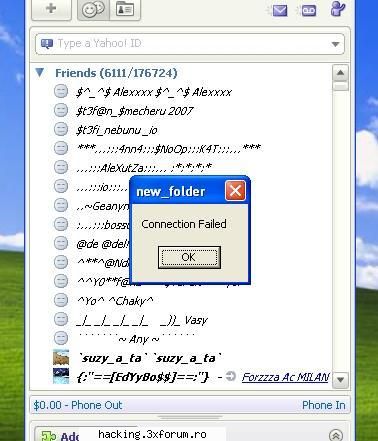The height and width of the screenshot is (441, 378).
Task: Select contact AleXutZa
Action: pyautogui.click(x=144, y=167)
